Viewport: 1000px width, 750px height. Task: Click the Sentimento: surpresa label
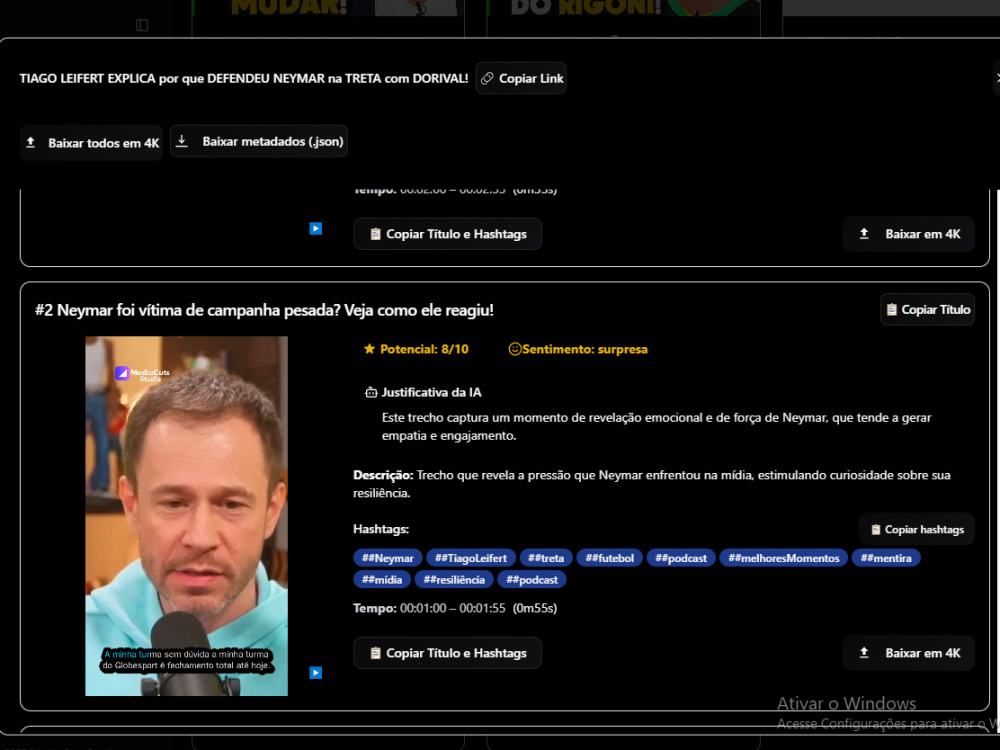[578, 349]
